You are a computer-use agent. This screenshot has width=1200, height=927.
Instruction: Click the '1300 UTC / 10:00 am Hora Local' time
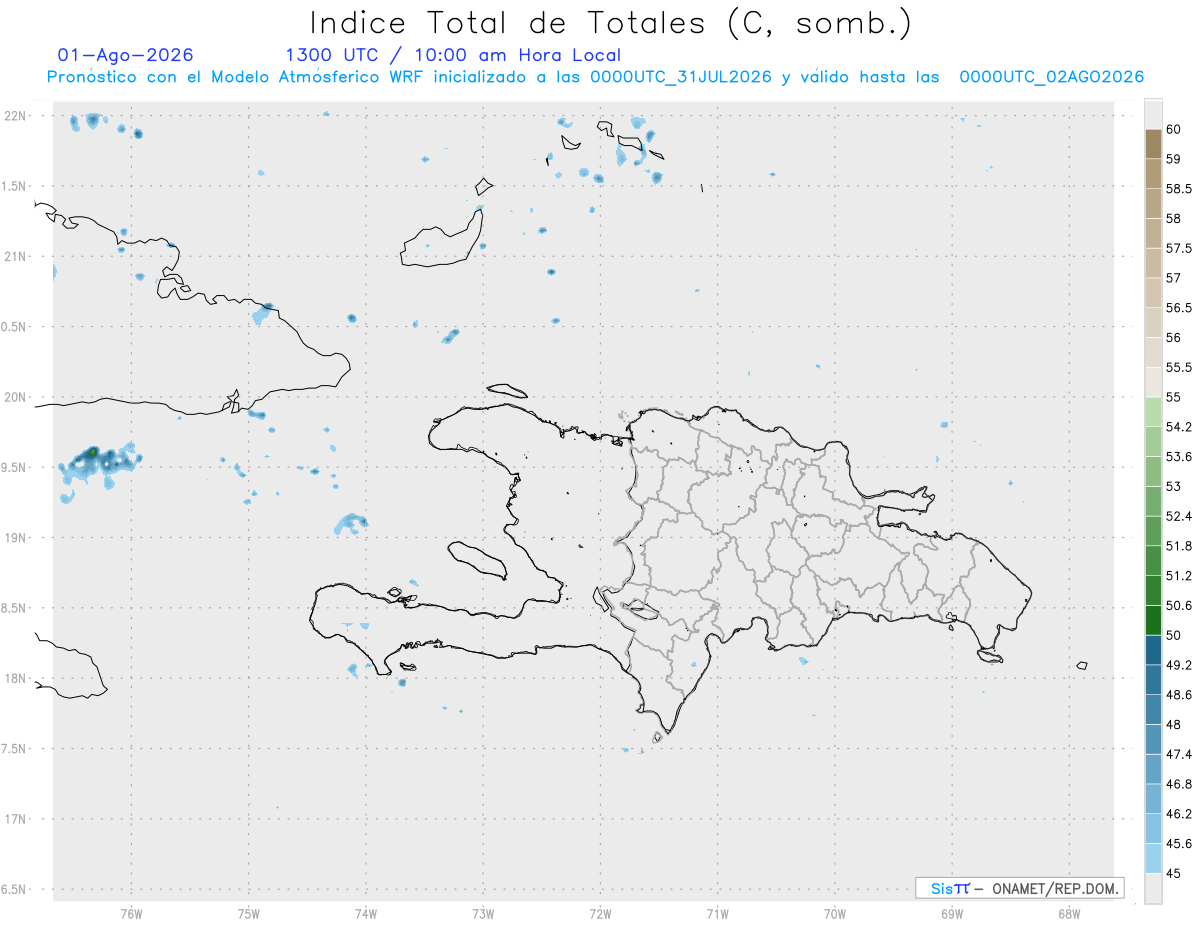coord(453,55)
